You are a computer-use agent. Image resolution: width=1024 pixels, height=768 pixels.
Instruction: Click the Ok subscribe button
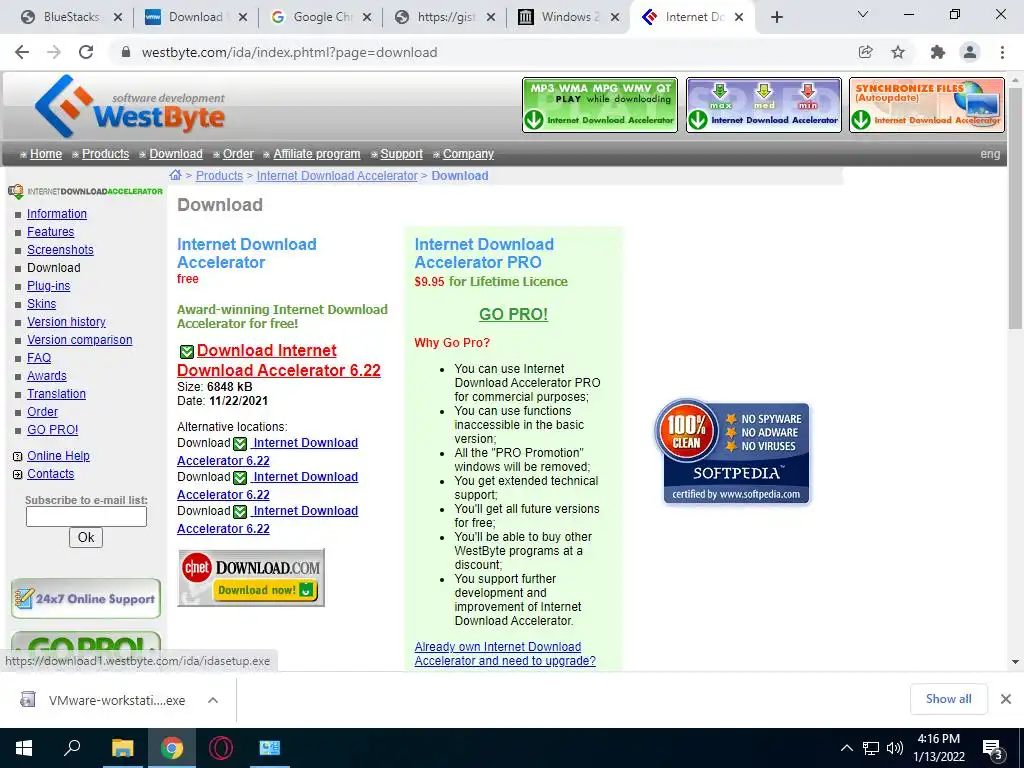click(x=86, y=537)
